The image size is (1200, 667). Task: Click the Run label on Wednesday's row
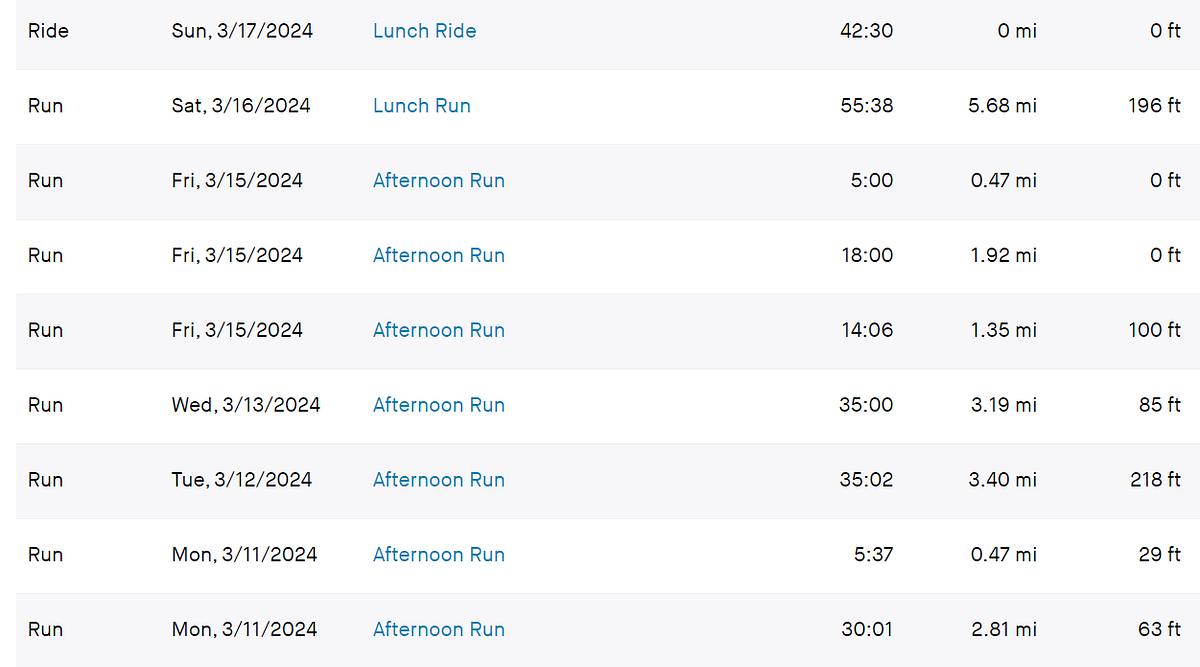pos(45,405)
